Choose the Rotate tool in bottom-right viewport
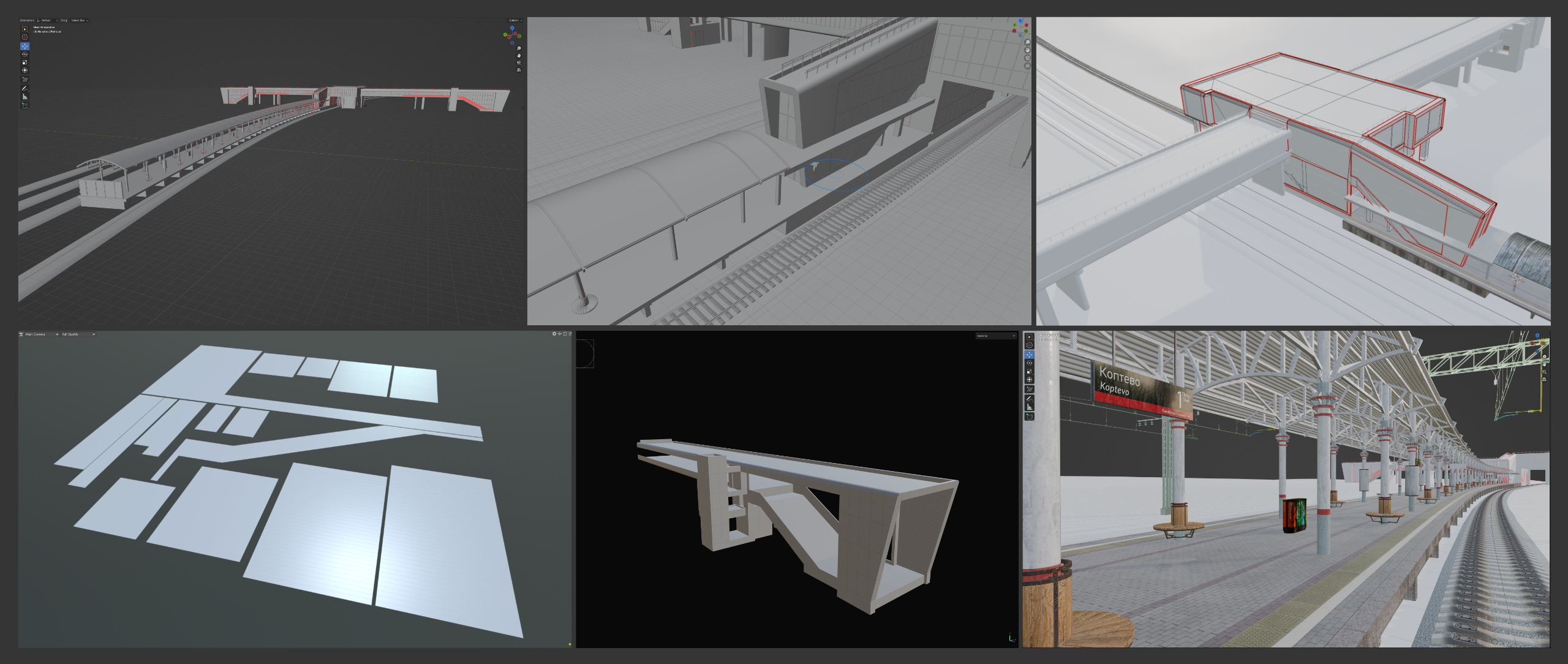 [1030, 363]
